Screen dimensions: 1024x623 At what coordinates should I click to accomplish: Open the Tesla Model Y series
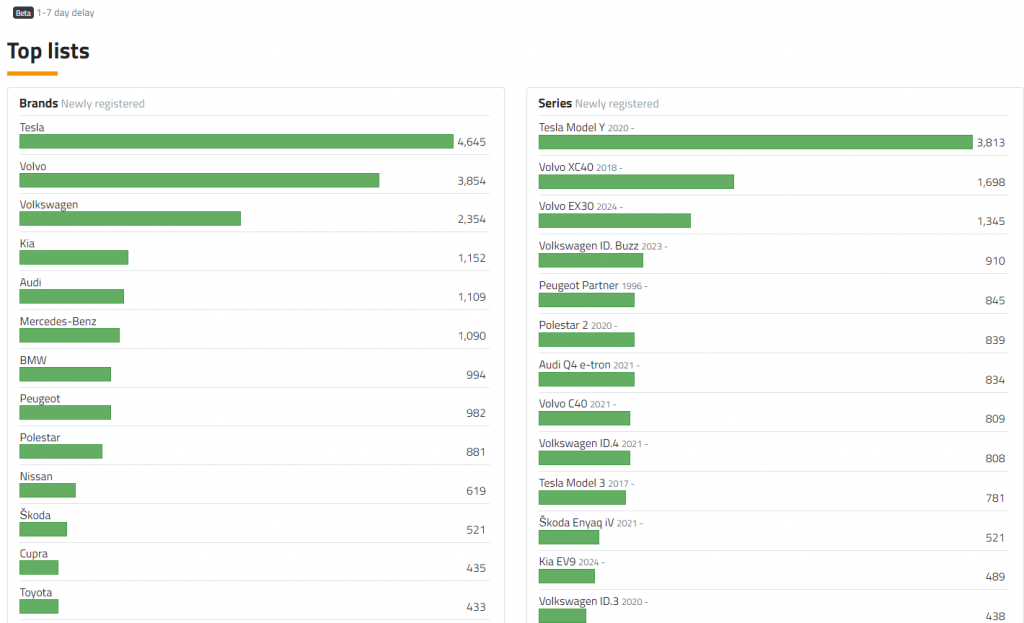coord(571,128)
